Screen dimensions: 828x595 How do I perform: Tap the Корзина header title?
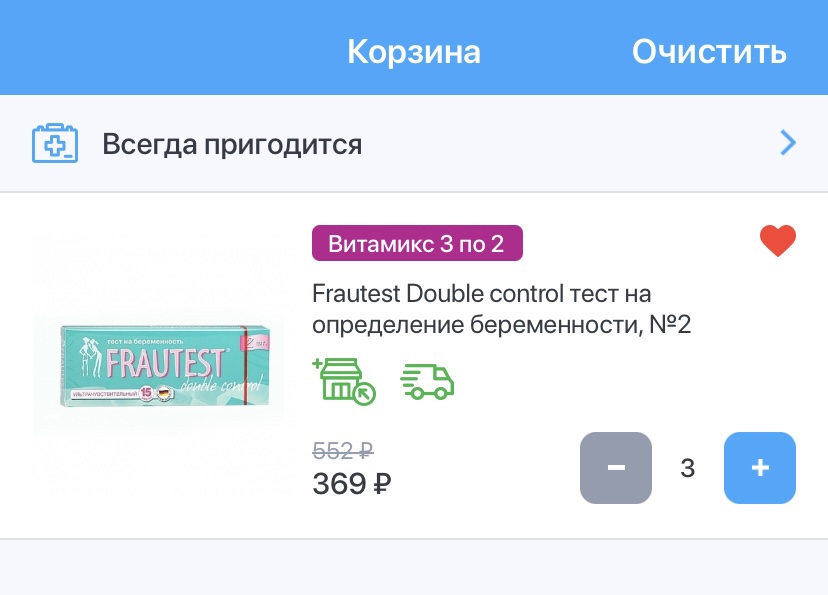pos(414,52)
